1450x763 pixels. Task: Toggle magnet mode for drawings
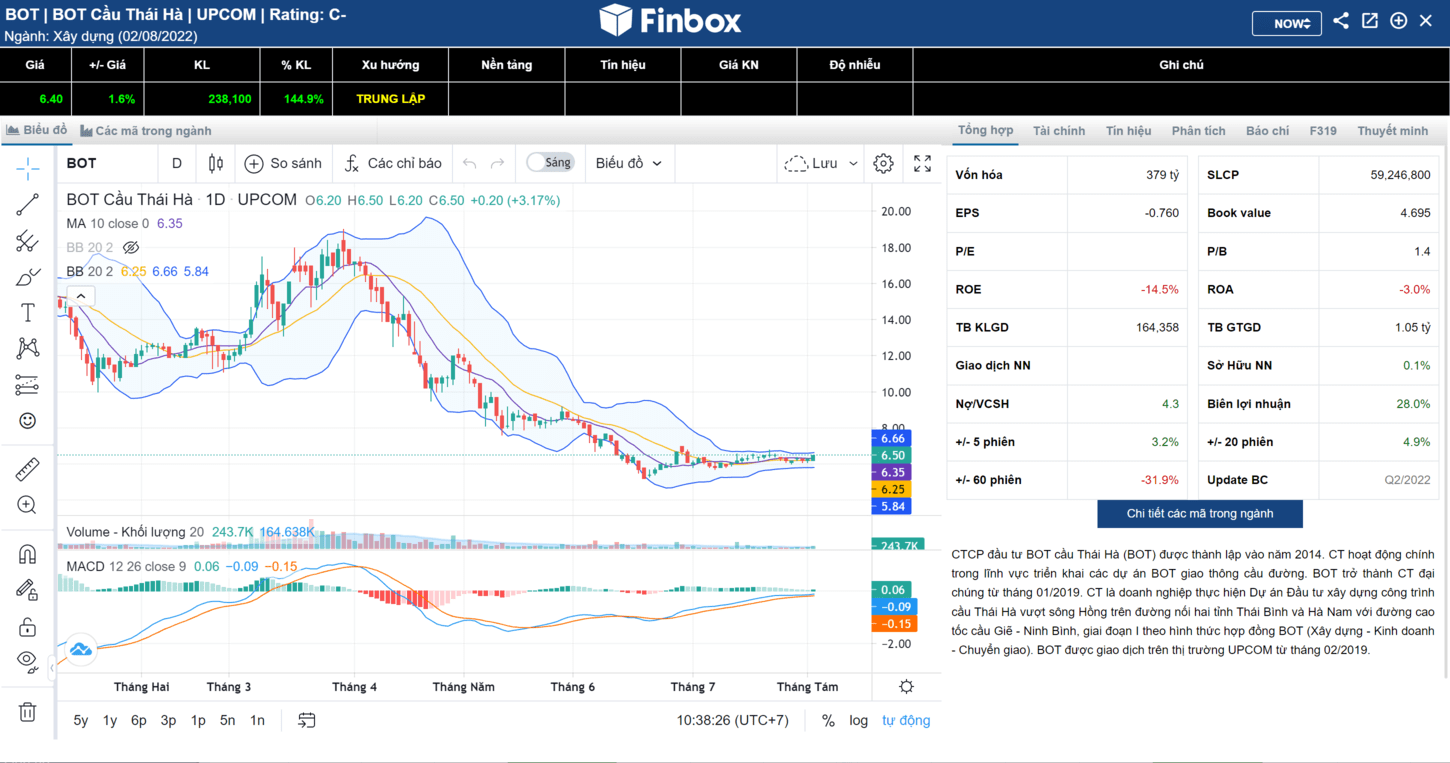(x=27, y=554)
